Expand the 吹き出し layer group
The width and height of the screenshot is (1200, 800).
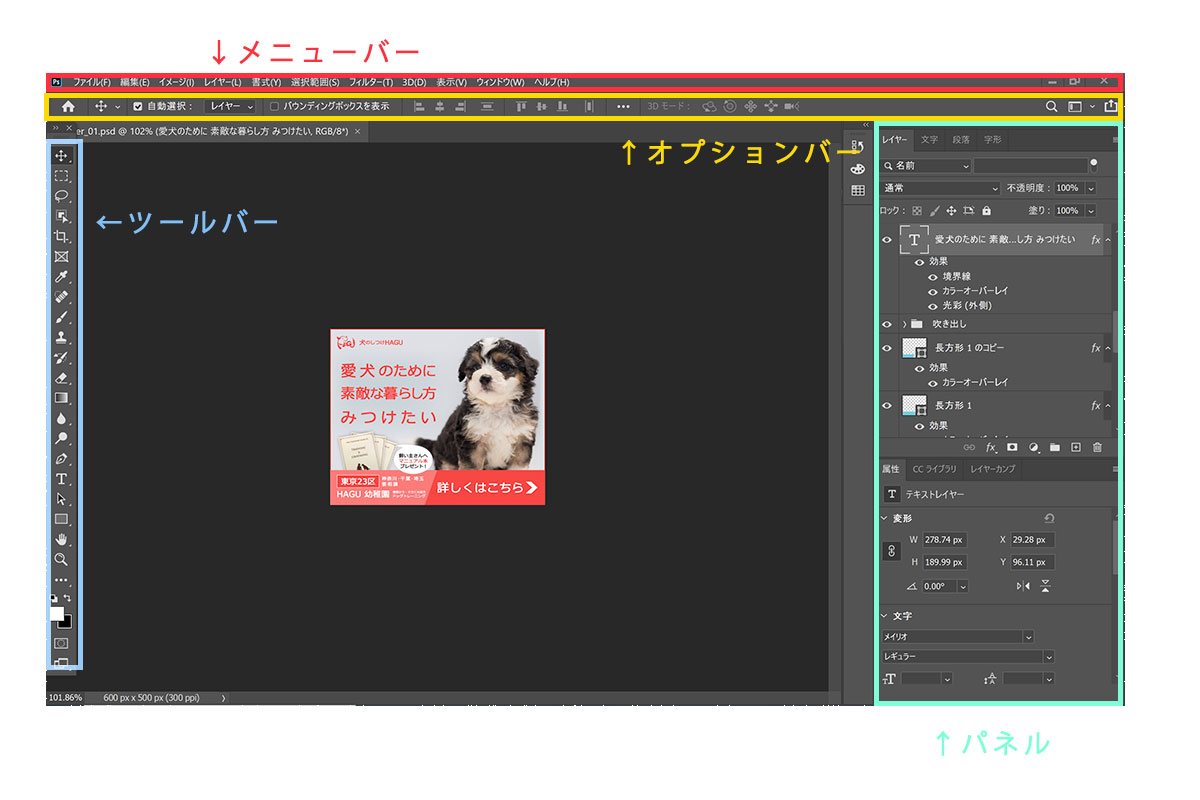[x=904, y=324]
